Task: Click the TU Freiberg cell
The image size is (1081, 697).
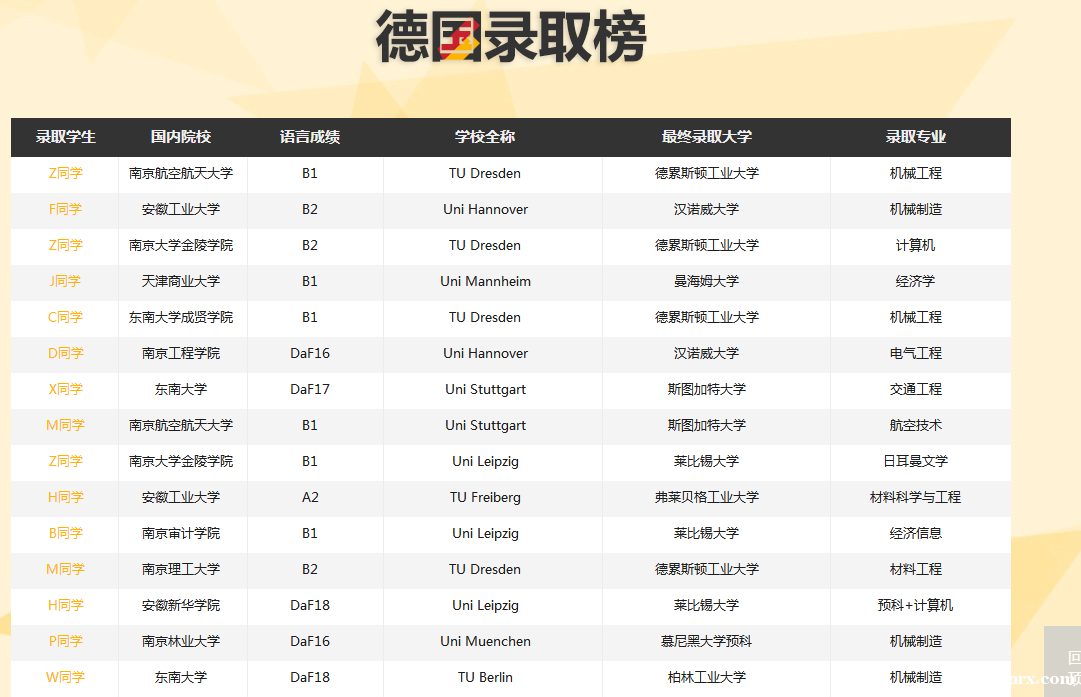Action: tap(485, 497)
